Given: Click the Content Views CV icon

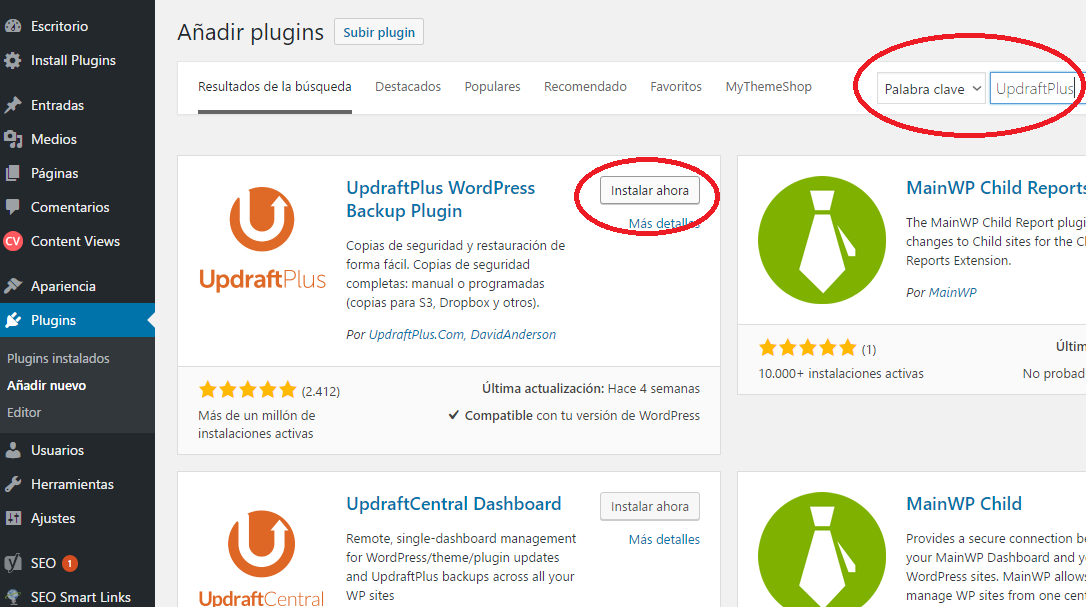Looking at the screenshot, I should [x=12, y=241].
